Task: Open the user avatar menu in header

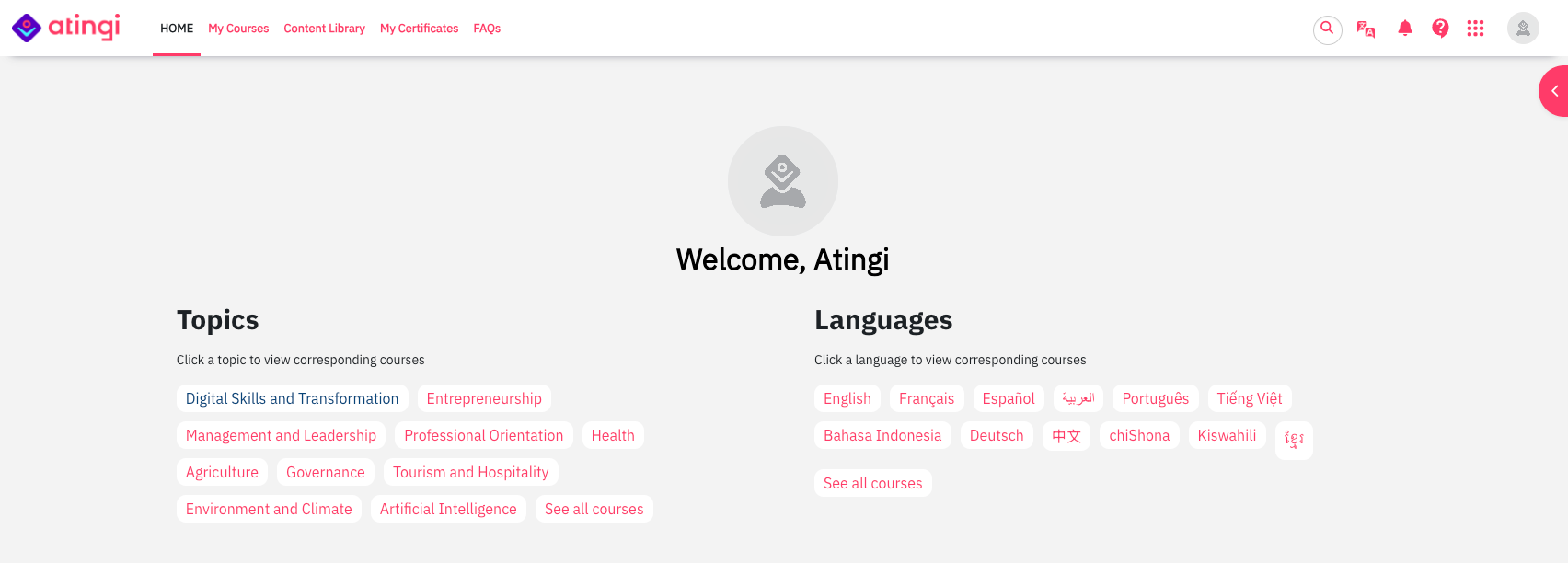Action: [x=1523, y=29]
